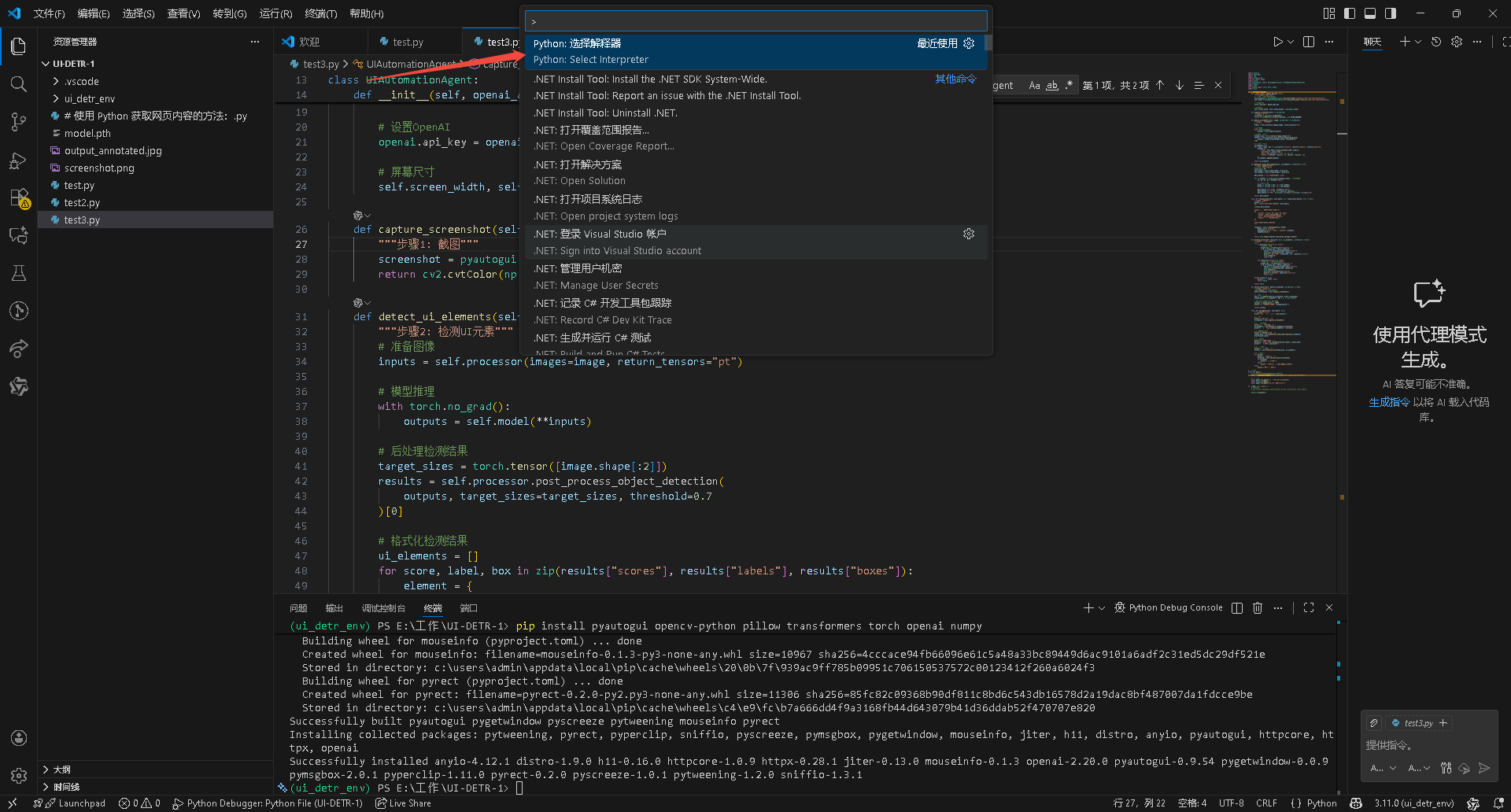Open the Testing flask view

(x=18, y=273)
